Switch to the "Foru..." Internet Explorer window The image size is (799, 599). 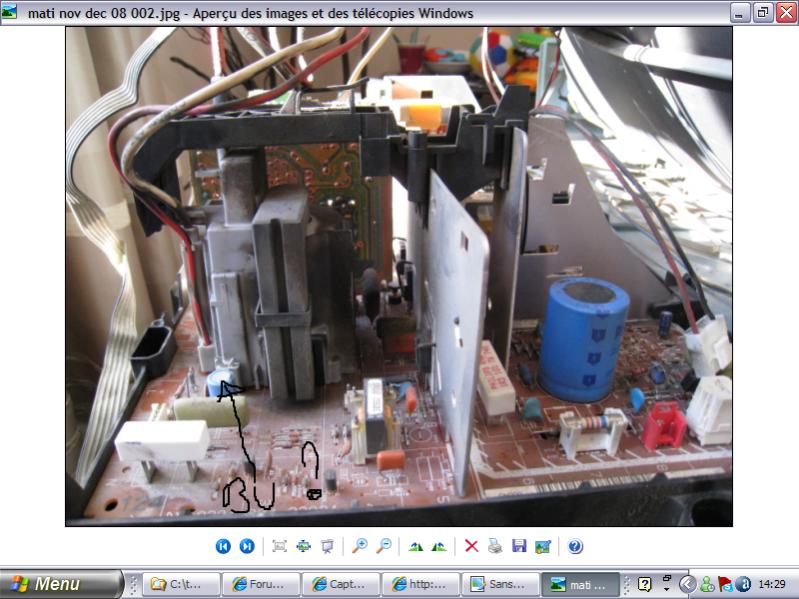pyautogui.click(x=261, y=584)
